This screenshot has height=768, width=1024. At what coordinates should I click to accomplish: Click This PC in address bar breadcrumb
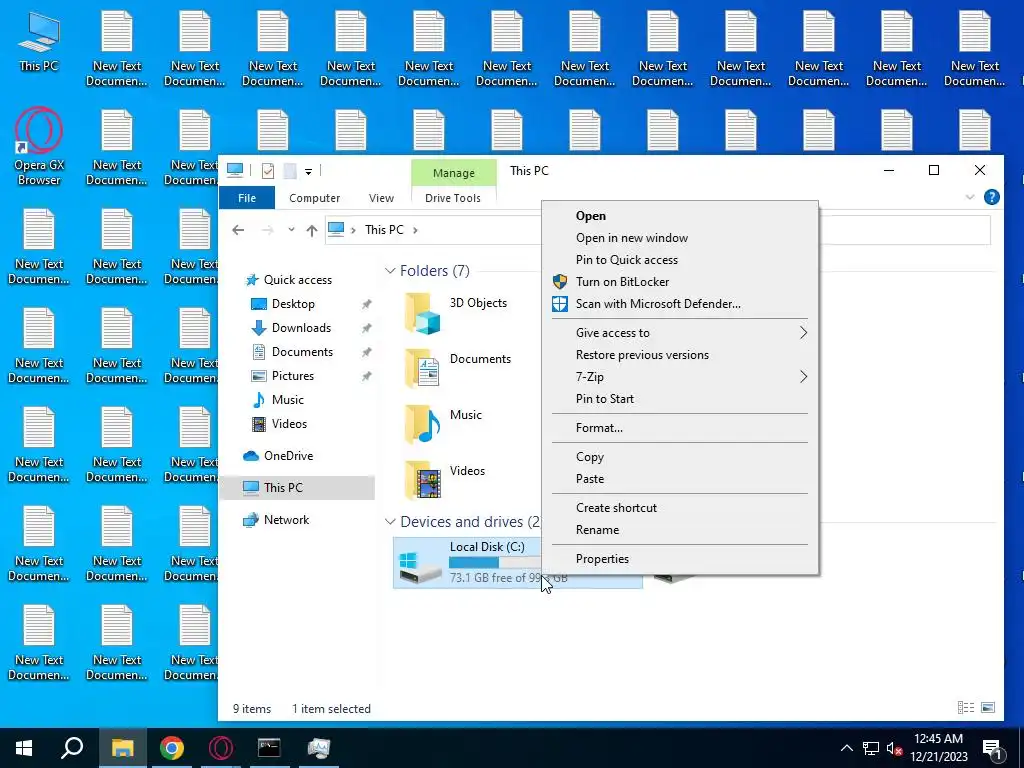coord(384,230)
